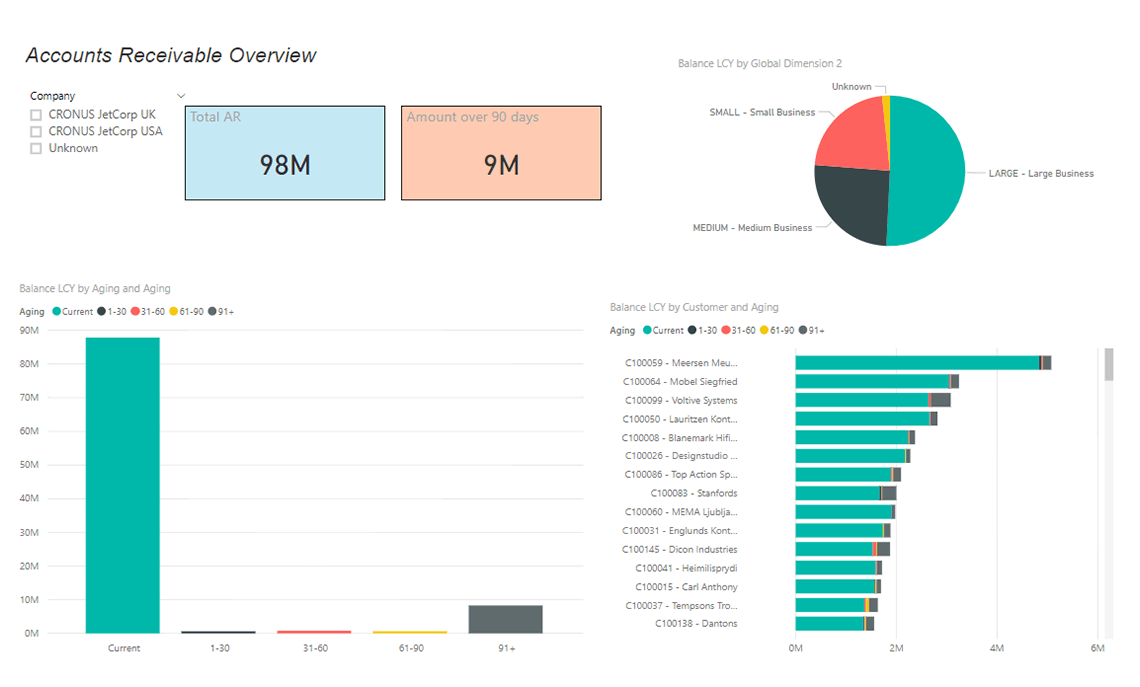Click 61-90 legend swatch in customer chart

[764, 330]
